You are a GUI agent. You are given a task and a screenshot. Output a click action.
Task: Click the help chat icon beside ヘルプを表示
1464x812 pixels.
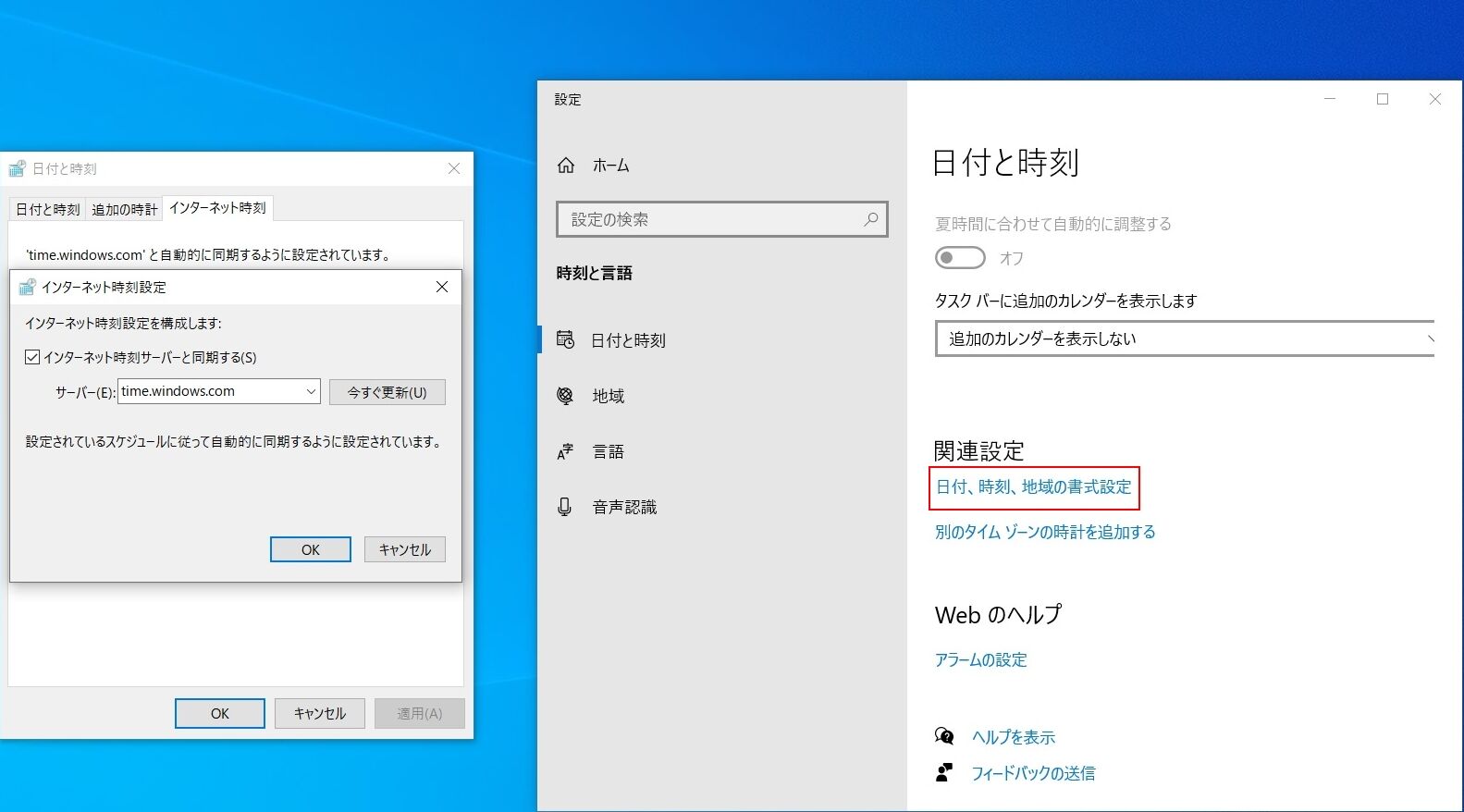[x=944, y=736]
